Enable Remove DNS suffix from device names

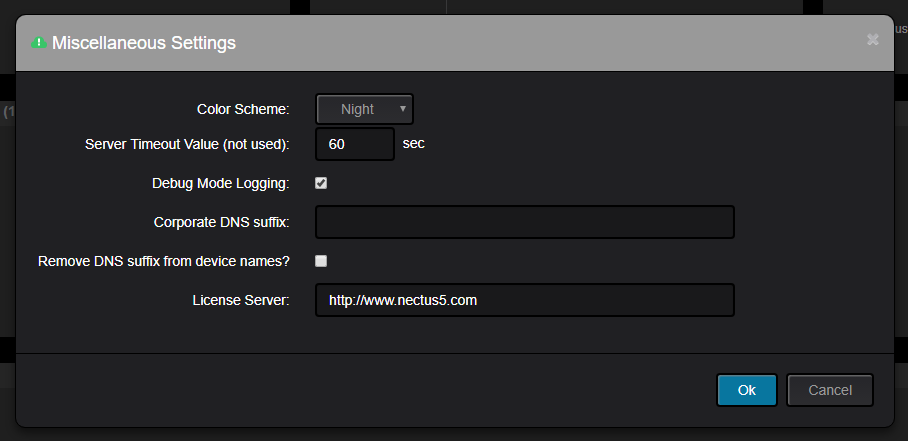coord(321,261)
